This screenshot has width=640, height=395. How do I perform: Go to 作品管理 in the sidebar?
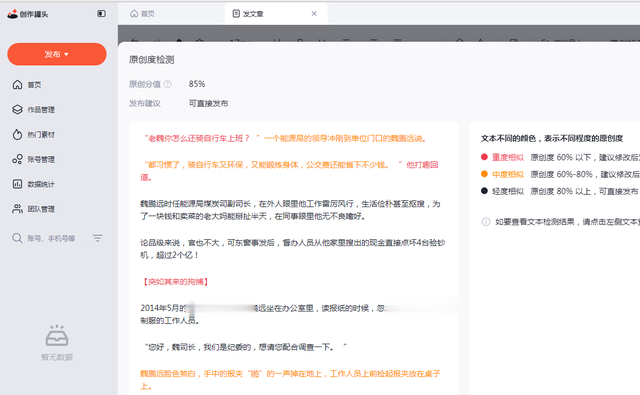(x=41, y=110)
